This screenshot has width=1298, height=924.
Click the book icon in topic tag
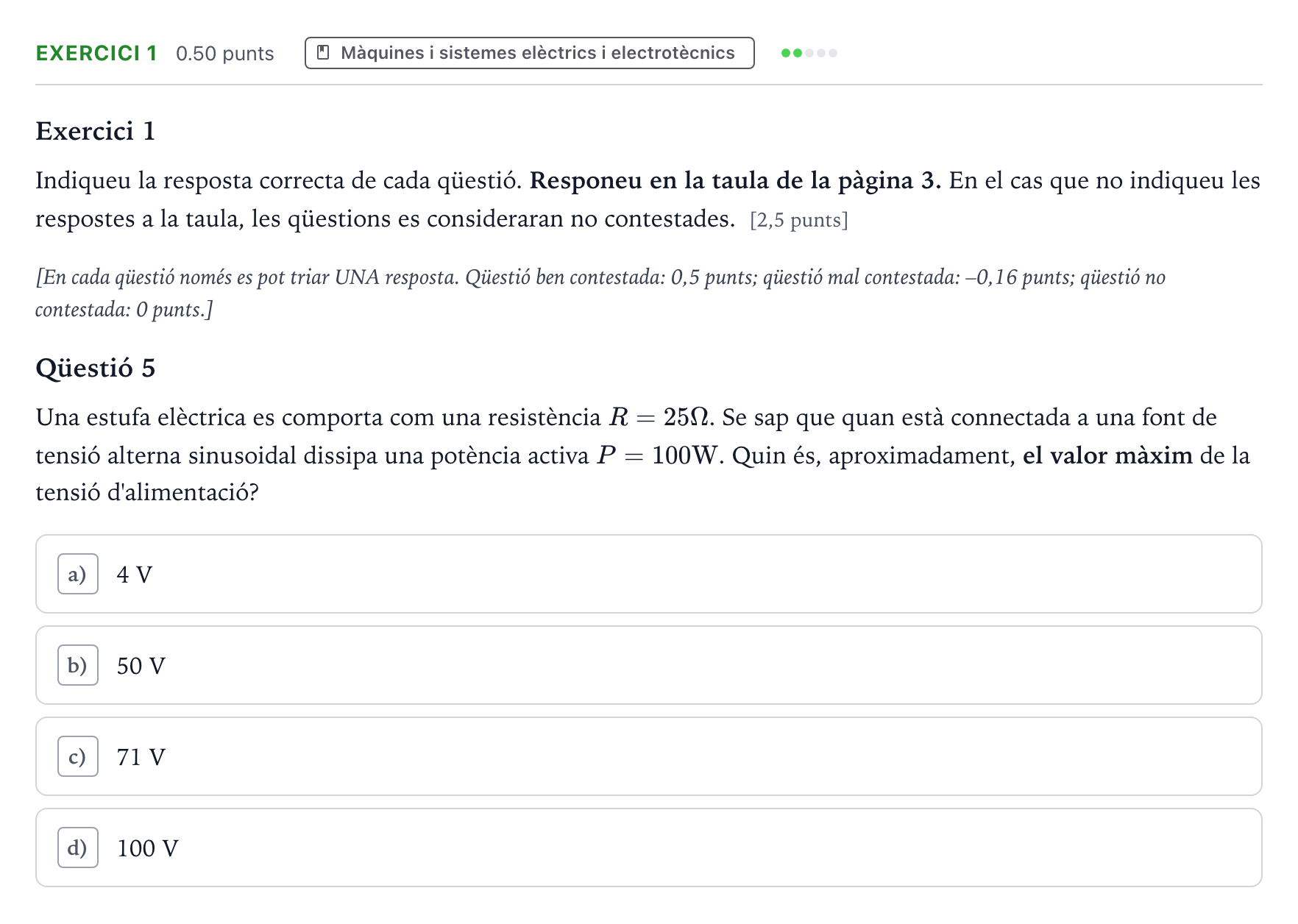[x=322, y=53]
